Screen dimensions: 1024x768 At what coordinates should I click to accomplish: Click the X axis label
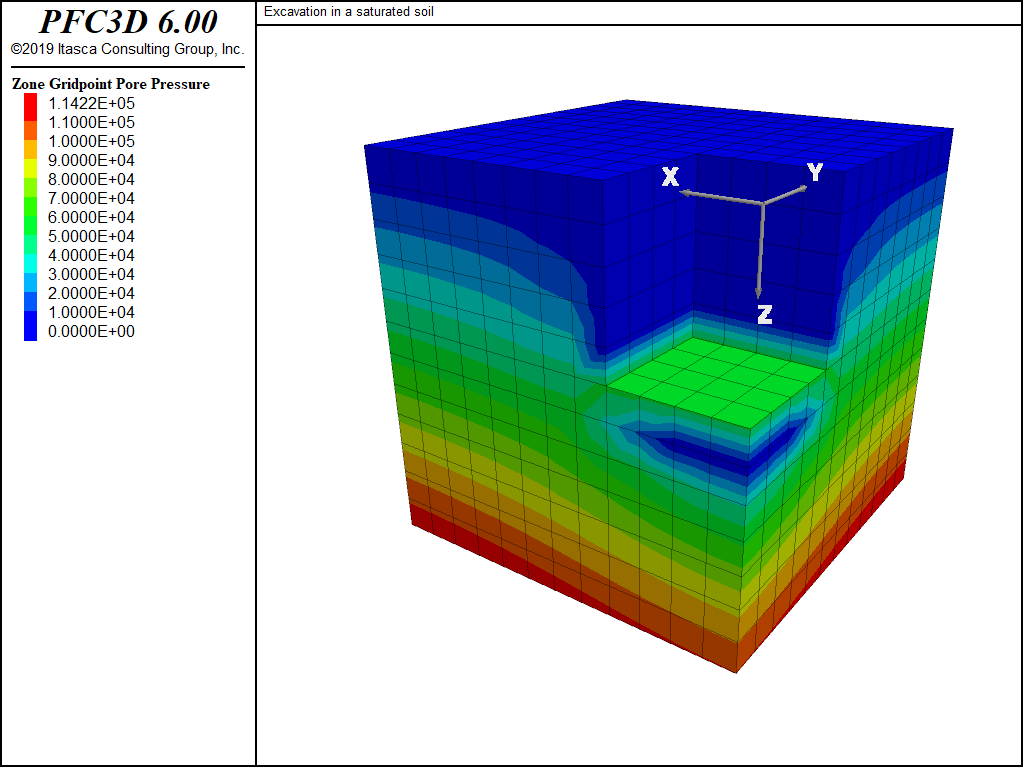click(x=671, y=177)
